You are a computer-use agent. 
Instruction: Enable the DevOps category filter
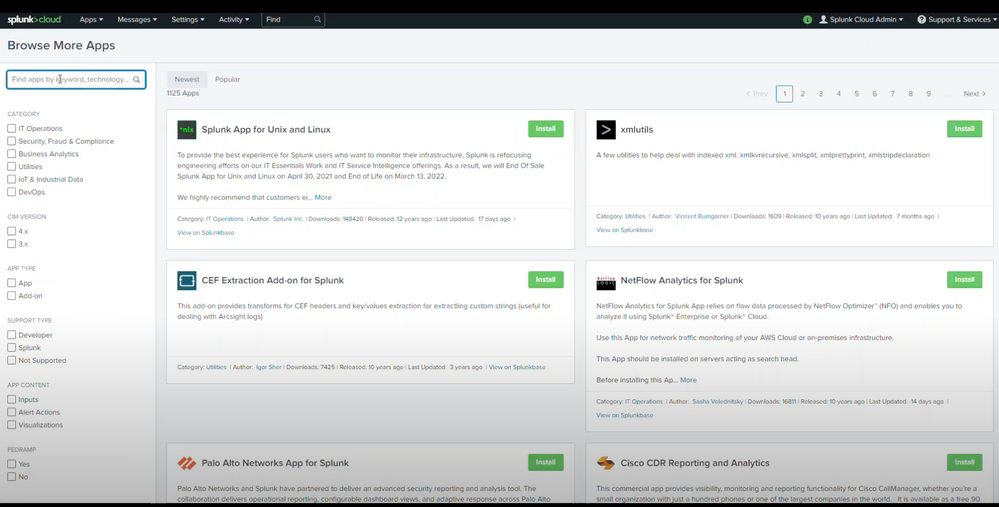[x=11, y=192]
